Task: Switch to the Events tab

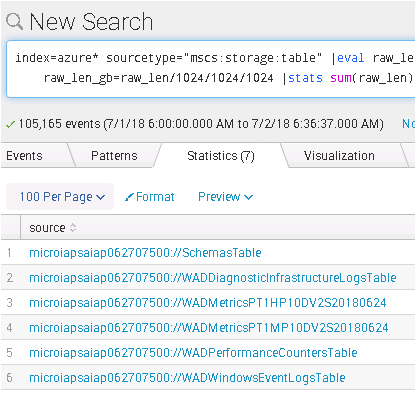Action: (x=24, y=156)
